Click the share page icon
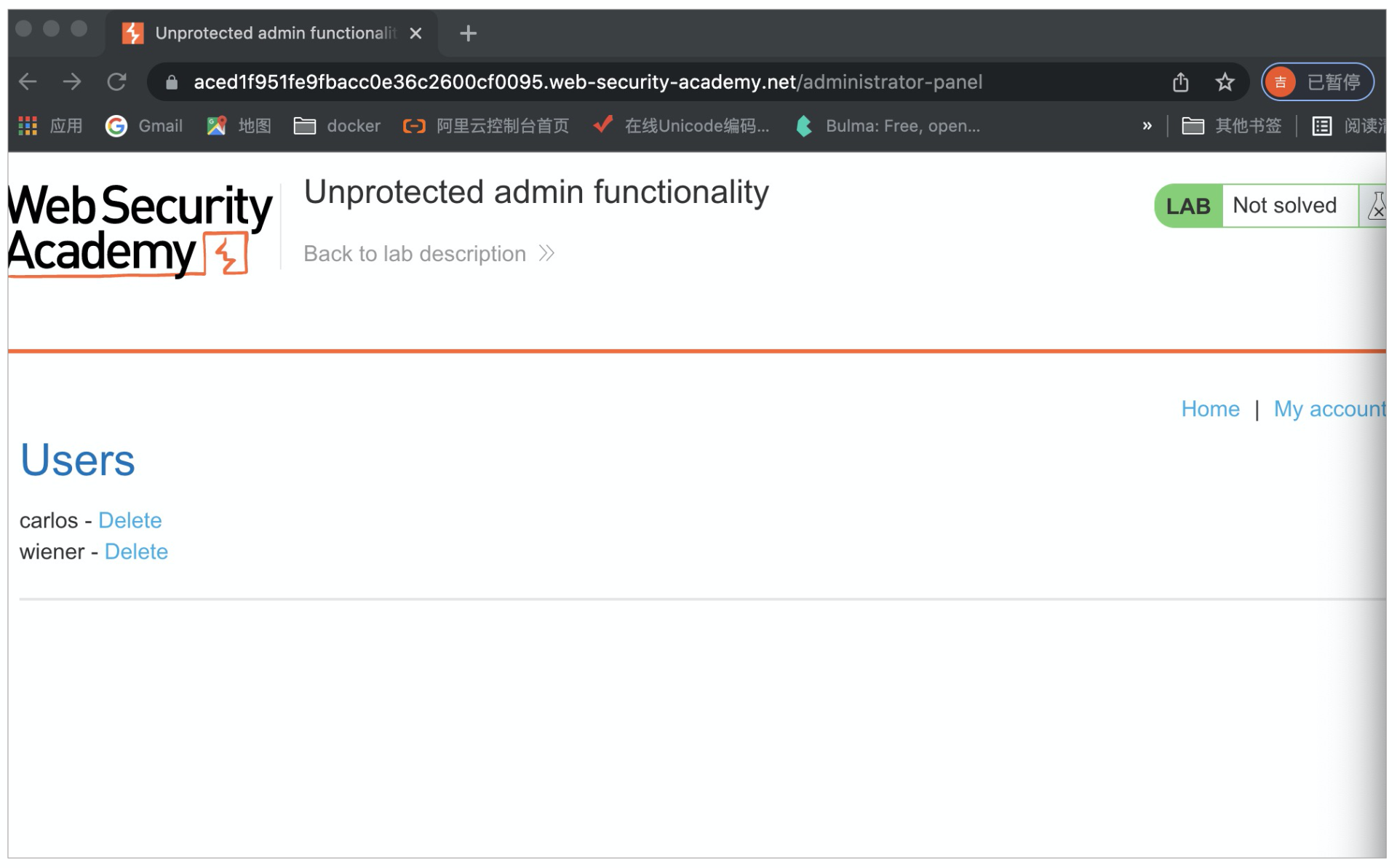The width and height of the screenshot is (1397, 868). pyautogui.click(x=1180, y=82)
